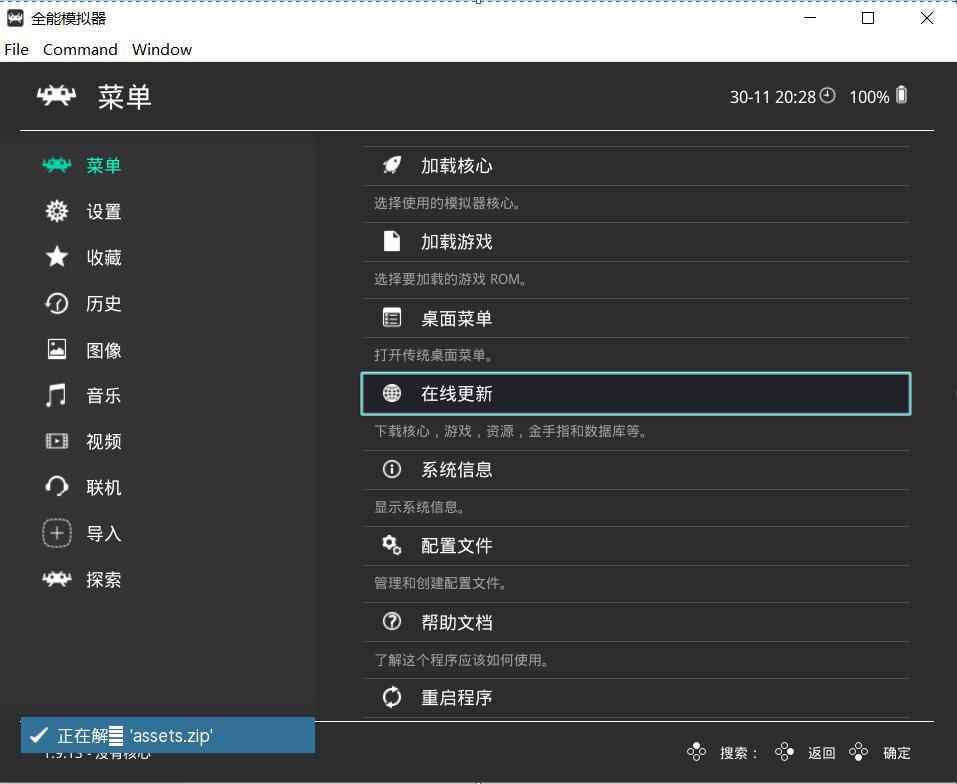
Task: Open the Command menu
Action: (x=80, y=49)
